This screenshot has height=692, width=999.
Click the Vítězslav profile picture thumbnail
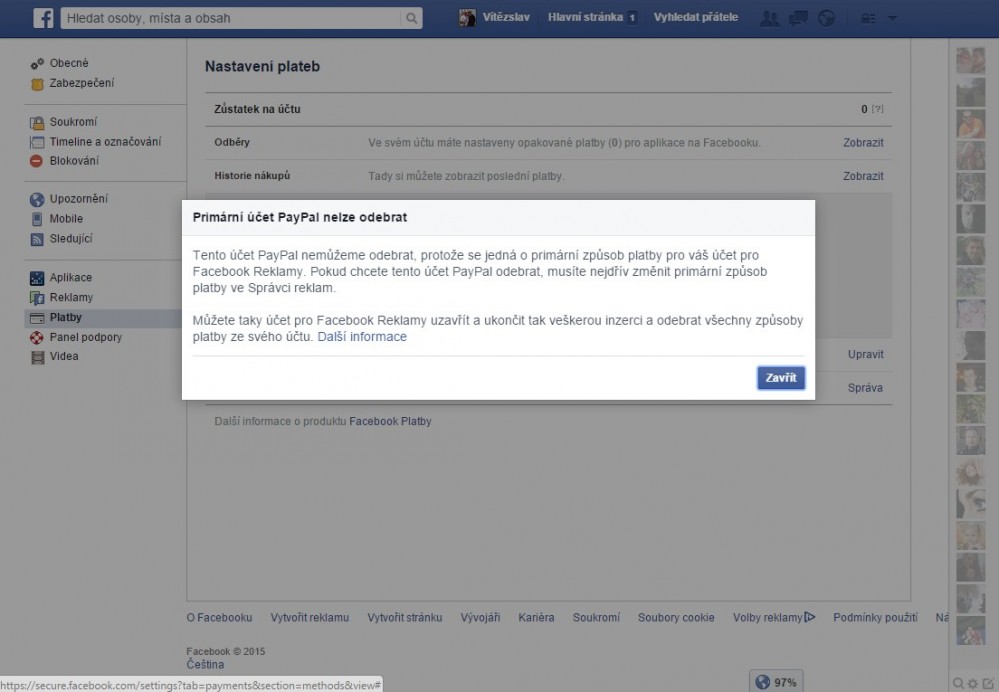pyautogui.click(x=467, y=18)
